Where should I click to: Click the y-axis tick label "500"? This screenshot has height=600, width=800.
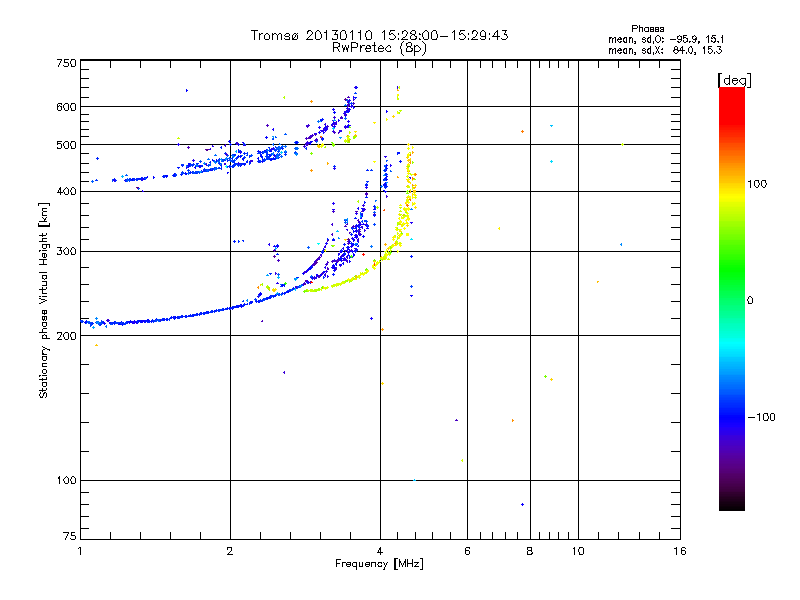(x=66, y=145)
